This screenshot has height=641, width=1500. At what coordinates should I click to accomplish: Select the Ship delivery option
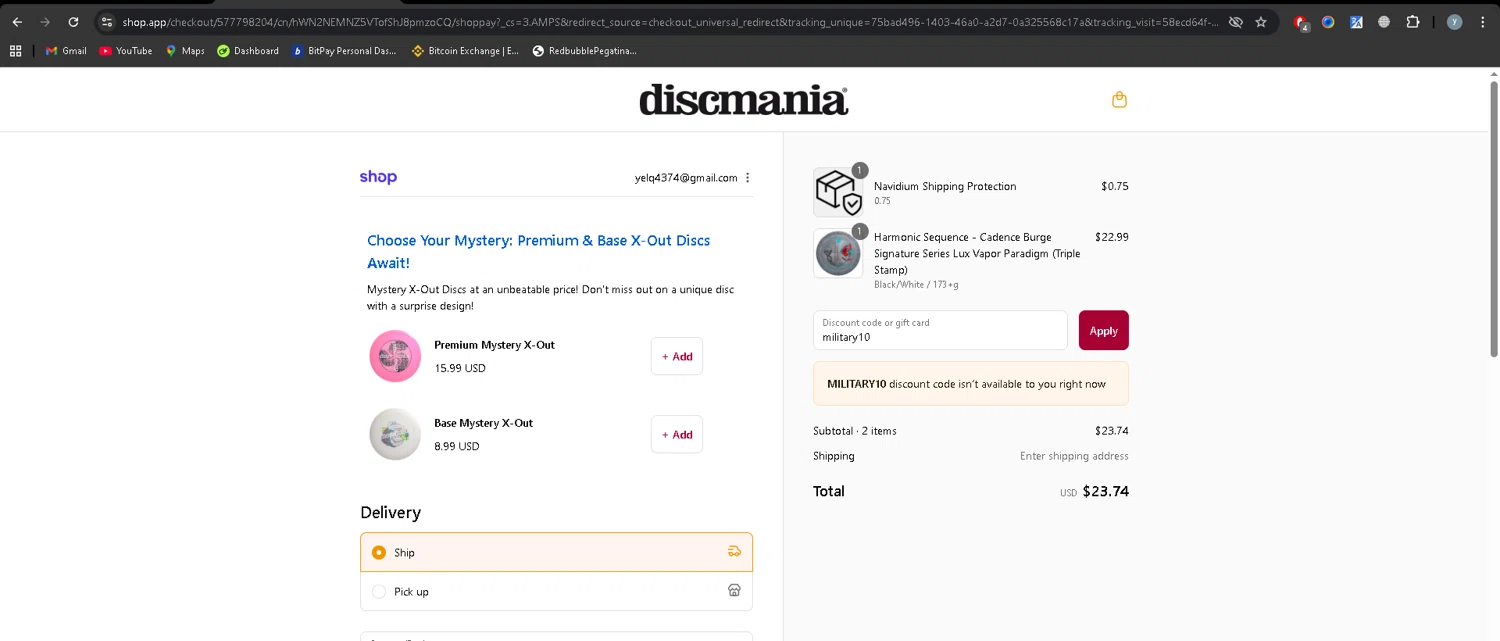point(556,552)
